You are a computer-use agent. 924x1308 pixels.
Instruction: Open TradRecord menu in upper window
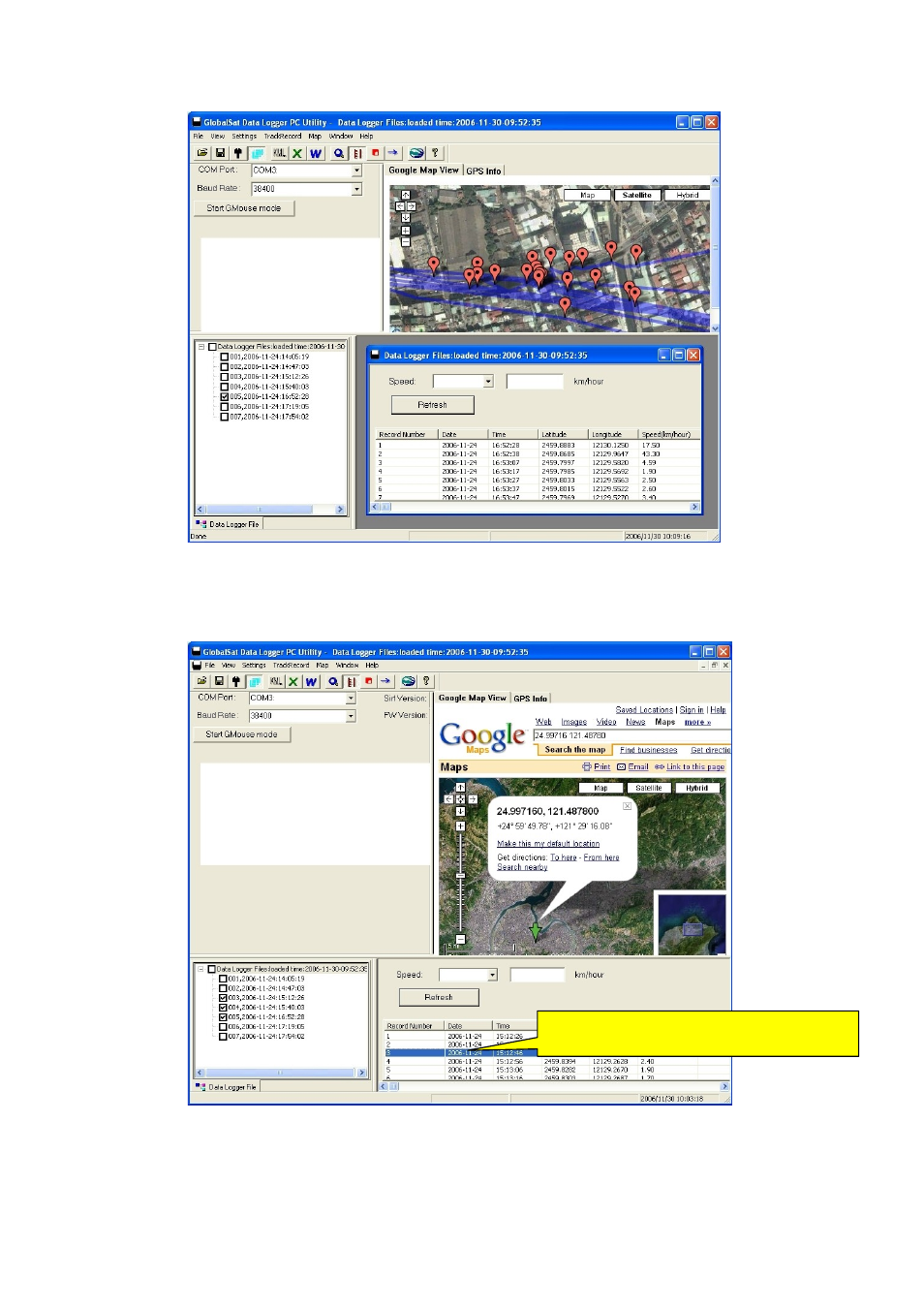click(x=283, y=137)
